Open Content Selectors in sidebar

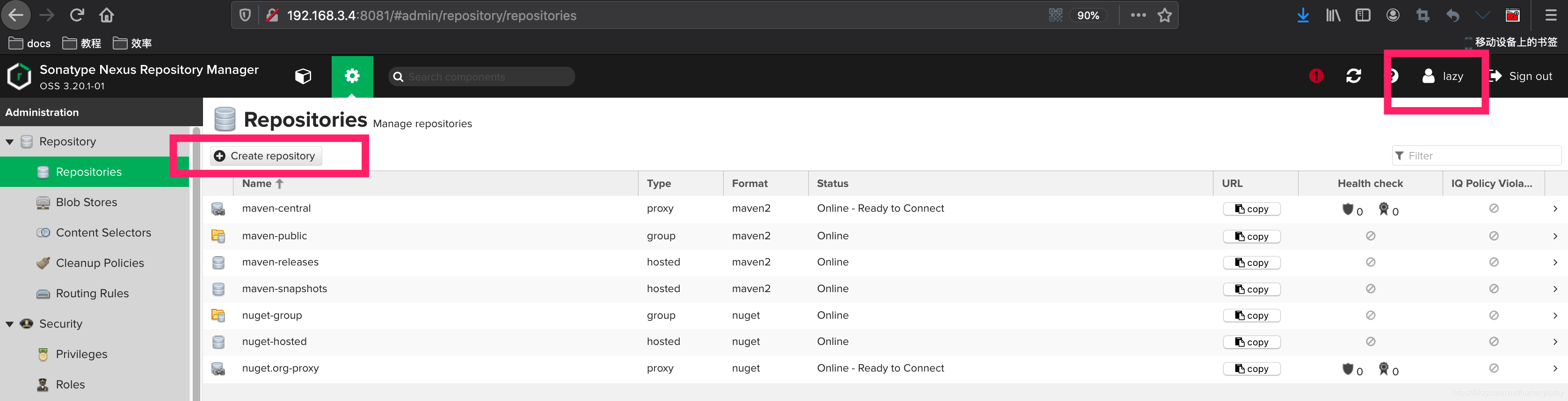click(103, 233)
